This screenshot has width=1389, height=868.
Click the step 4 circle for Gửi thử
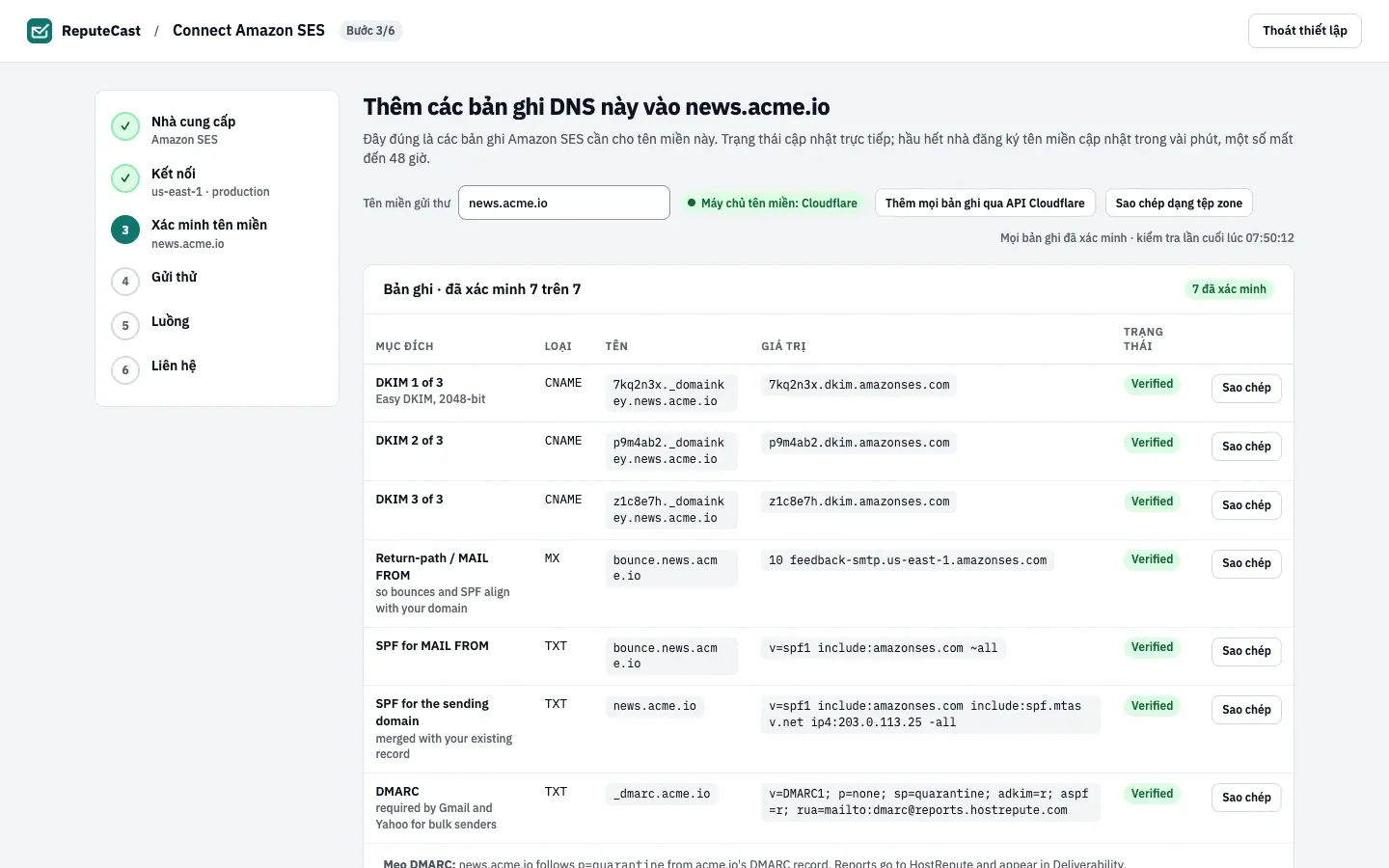point(125,282)
